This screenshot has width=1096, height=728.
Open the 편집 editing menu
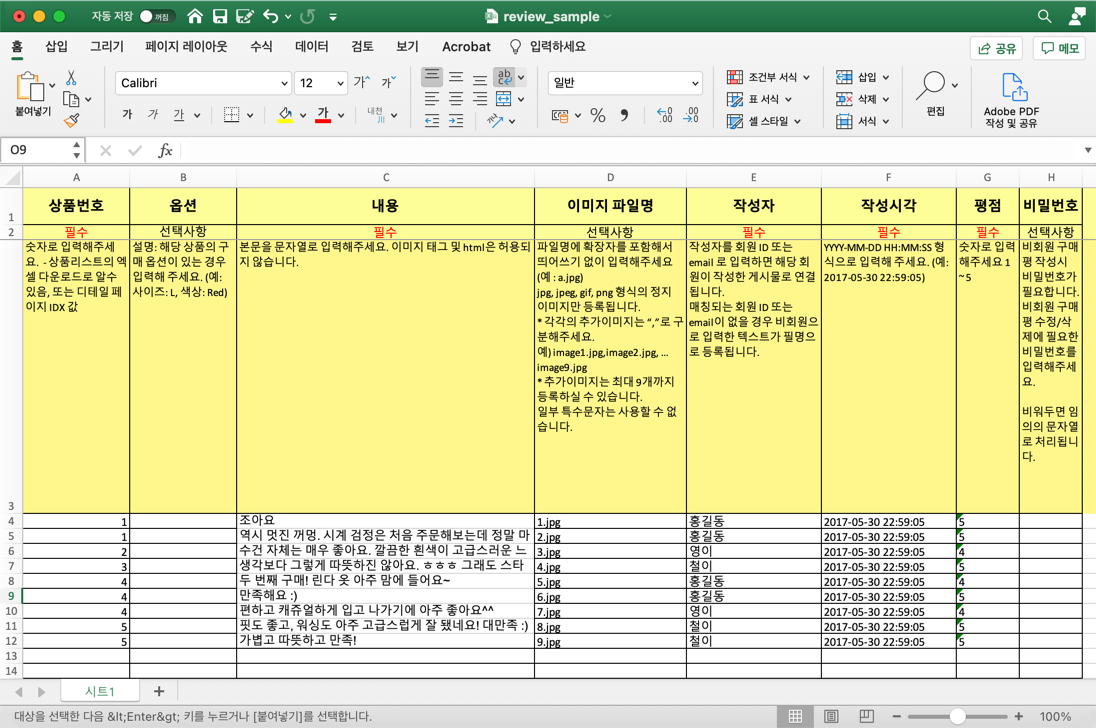click(x=936, y=93)
